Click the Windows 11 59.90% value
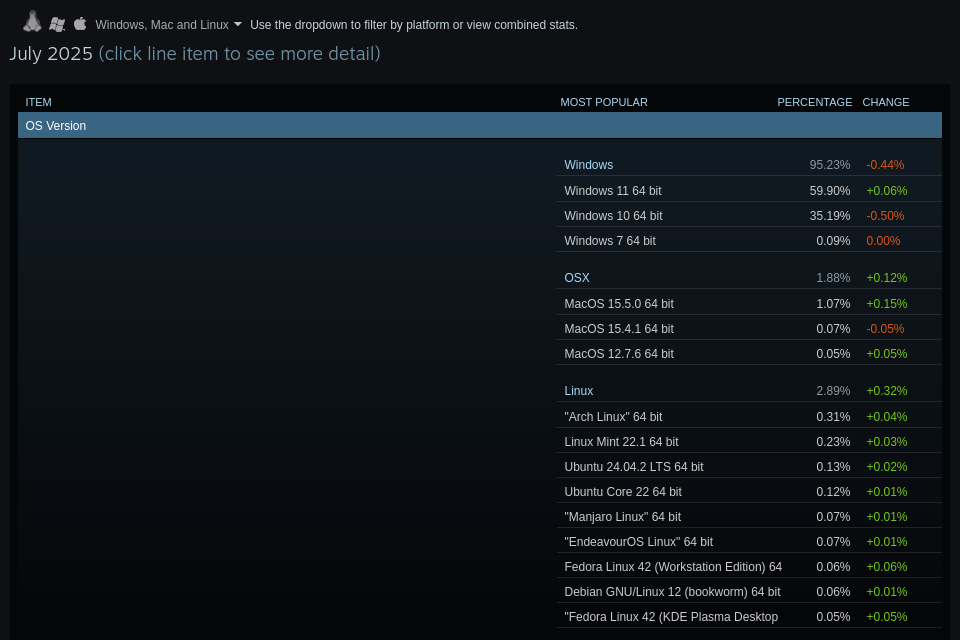 pos(830,190)
